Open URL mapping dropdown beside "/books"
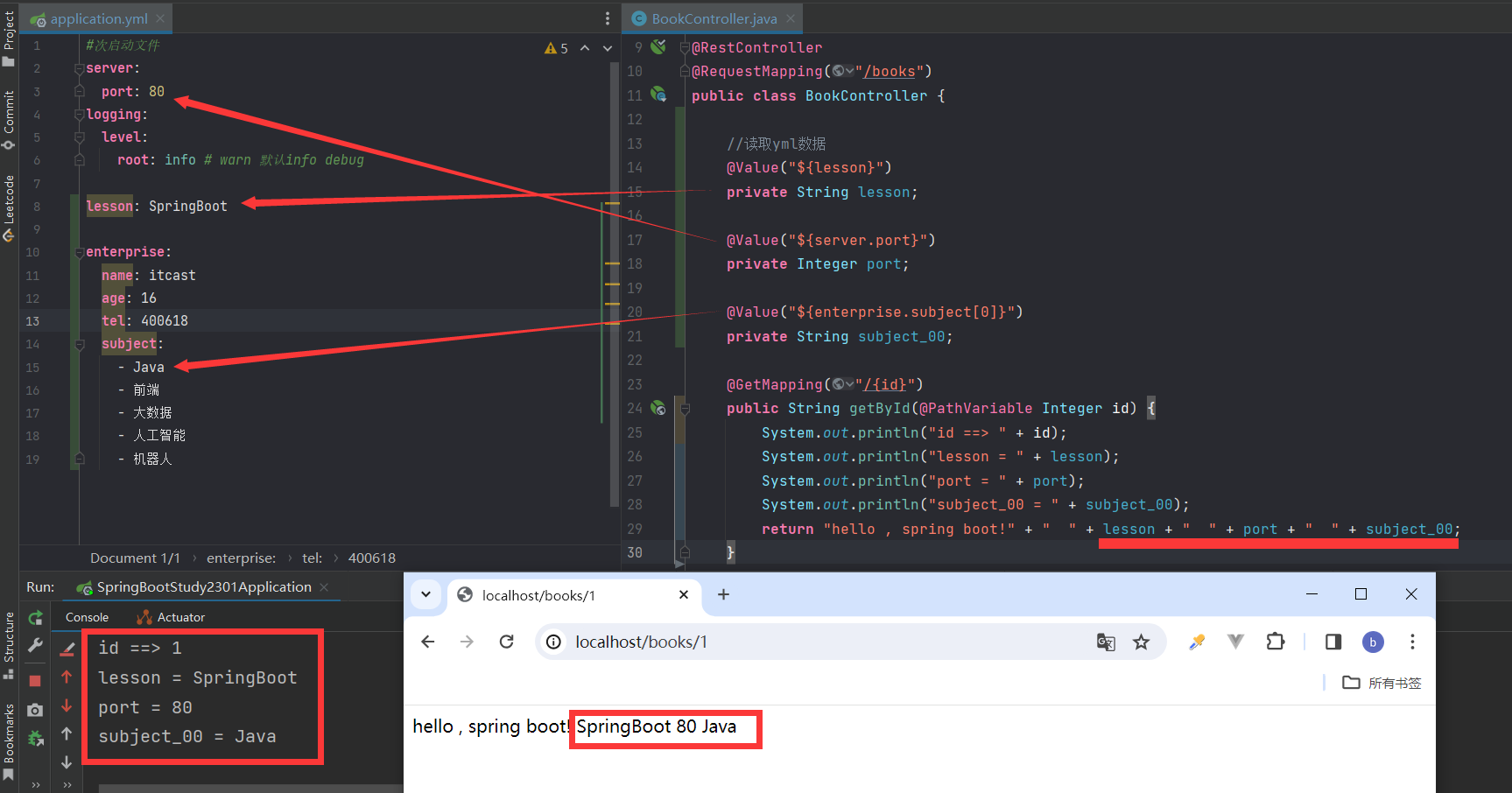The height and width of the screenshot is (793, 1512). 843,71
